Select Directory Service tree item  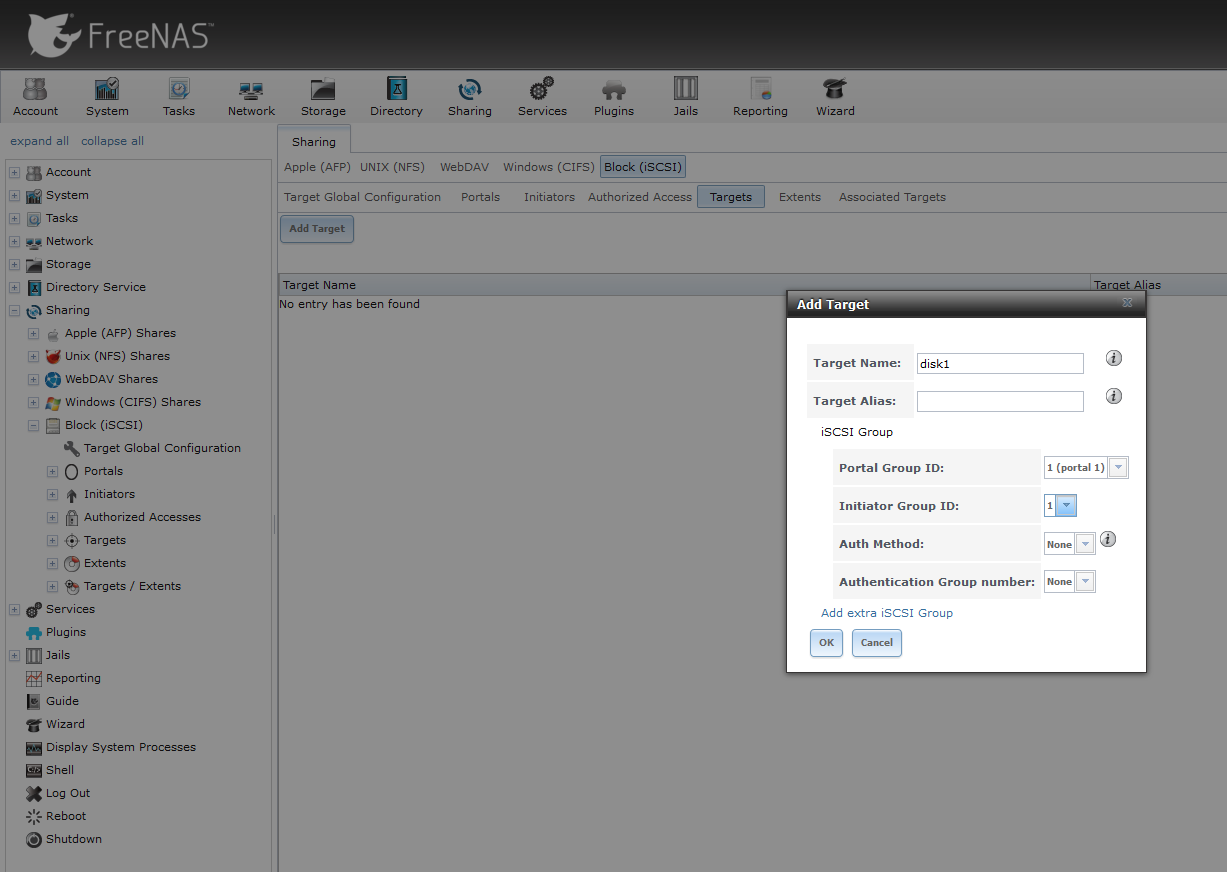tap(96, 287)
